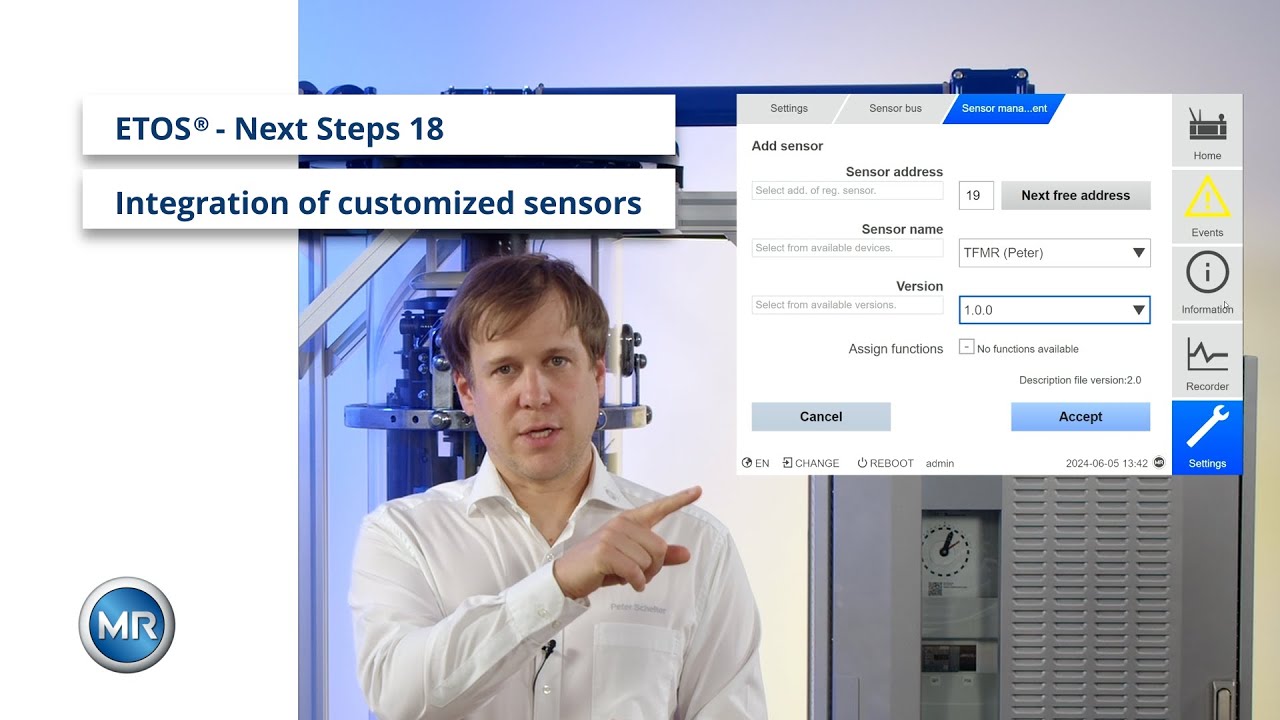1280x720 pixels.
Task: Open the Home sidebar icon
Action: tap(1207, 131)
